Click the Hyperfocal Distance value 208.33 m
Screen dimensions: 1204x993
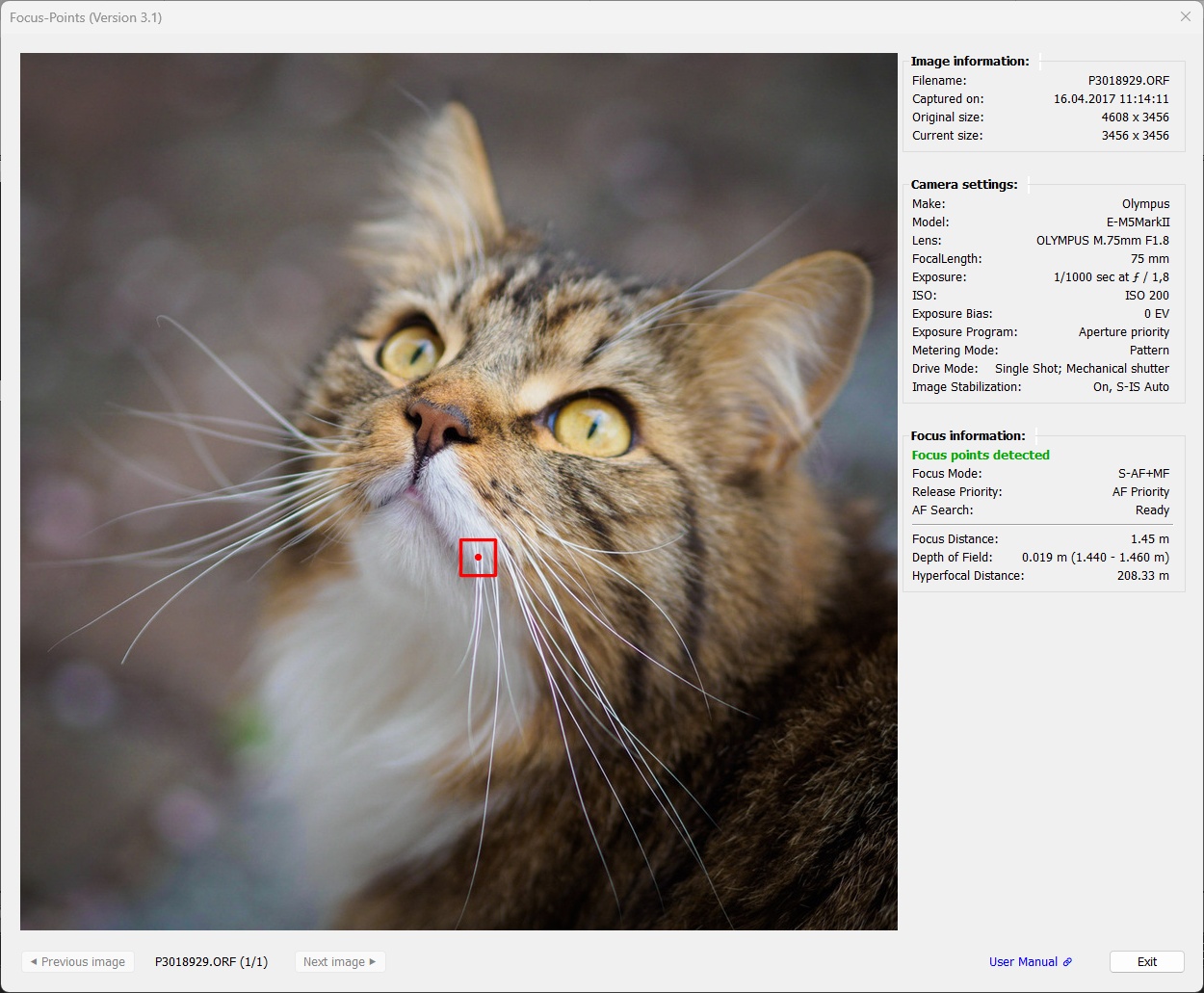click(x=1142, y=576)
